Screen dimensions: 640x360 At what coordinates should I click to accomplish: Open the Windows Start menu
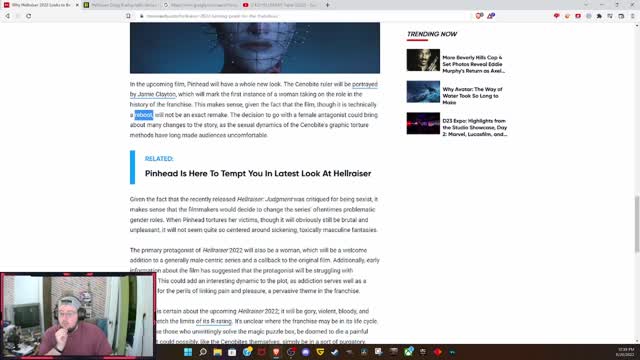pyautogui.click(x=188, y=352)
